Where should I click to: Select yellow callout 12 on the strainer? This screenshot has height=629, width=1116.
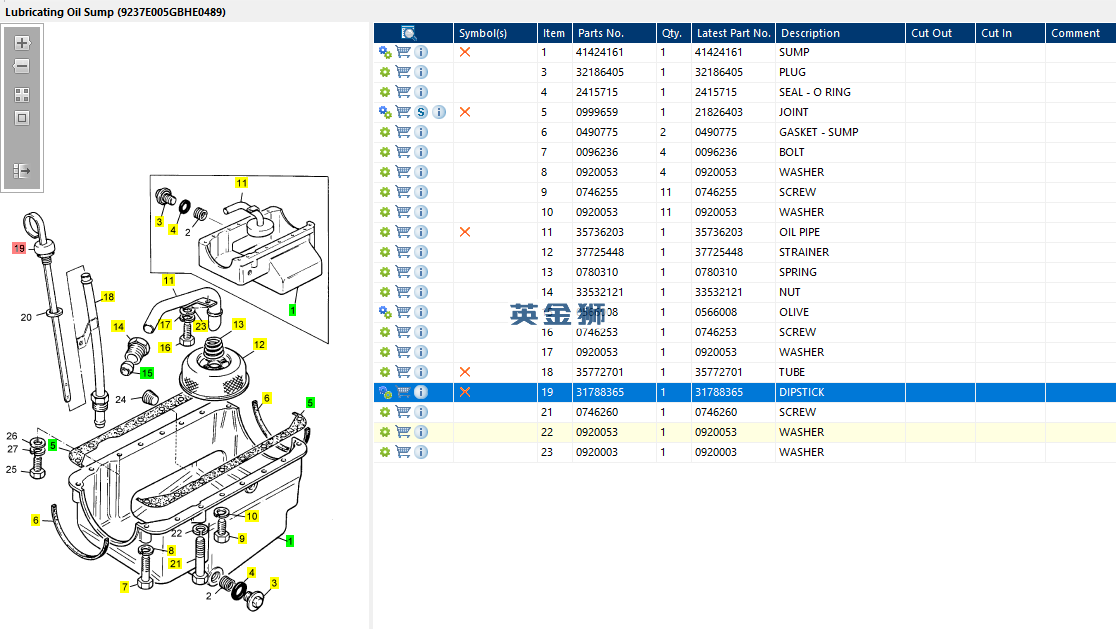259,344
